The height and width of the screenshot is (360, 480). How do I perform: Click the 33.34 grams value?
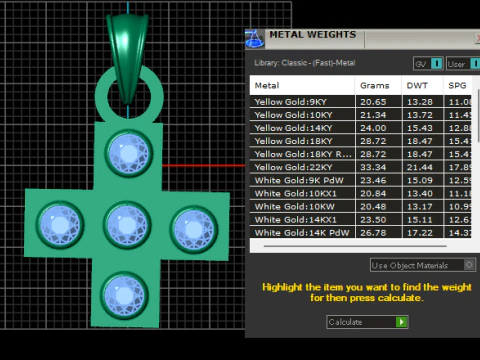coord(373,167)
